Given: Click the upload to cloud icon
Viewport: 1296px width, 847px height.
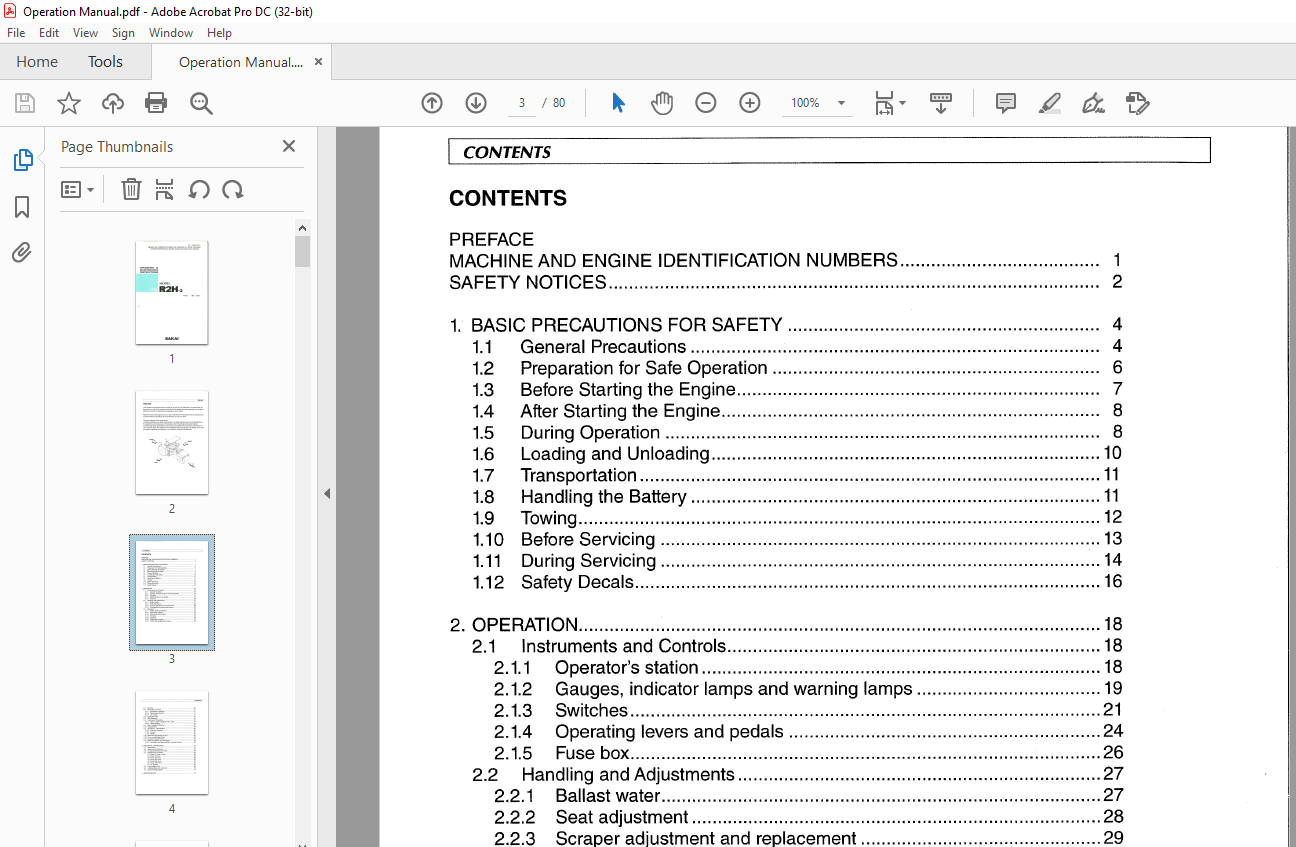Looking at the screenshot, I should point(113,103).
